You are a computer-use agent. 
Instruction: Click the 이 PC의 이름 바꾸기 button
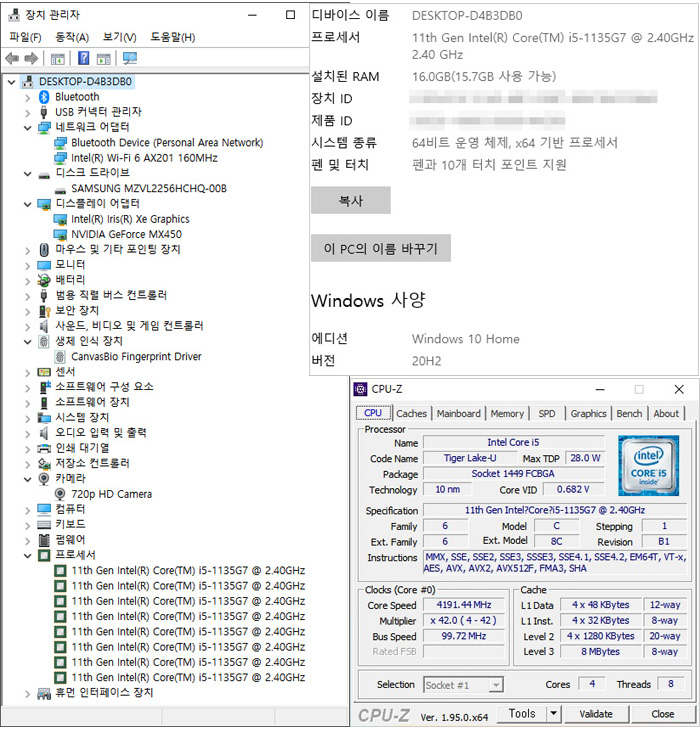(381, 248)
